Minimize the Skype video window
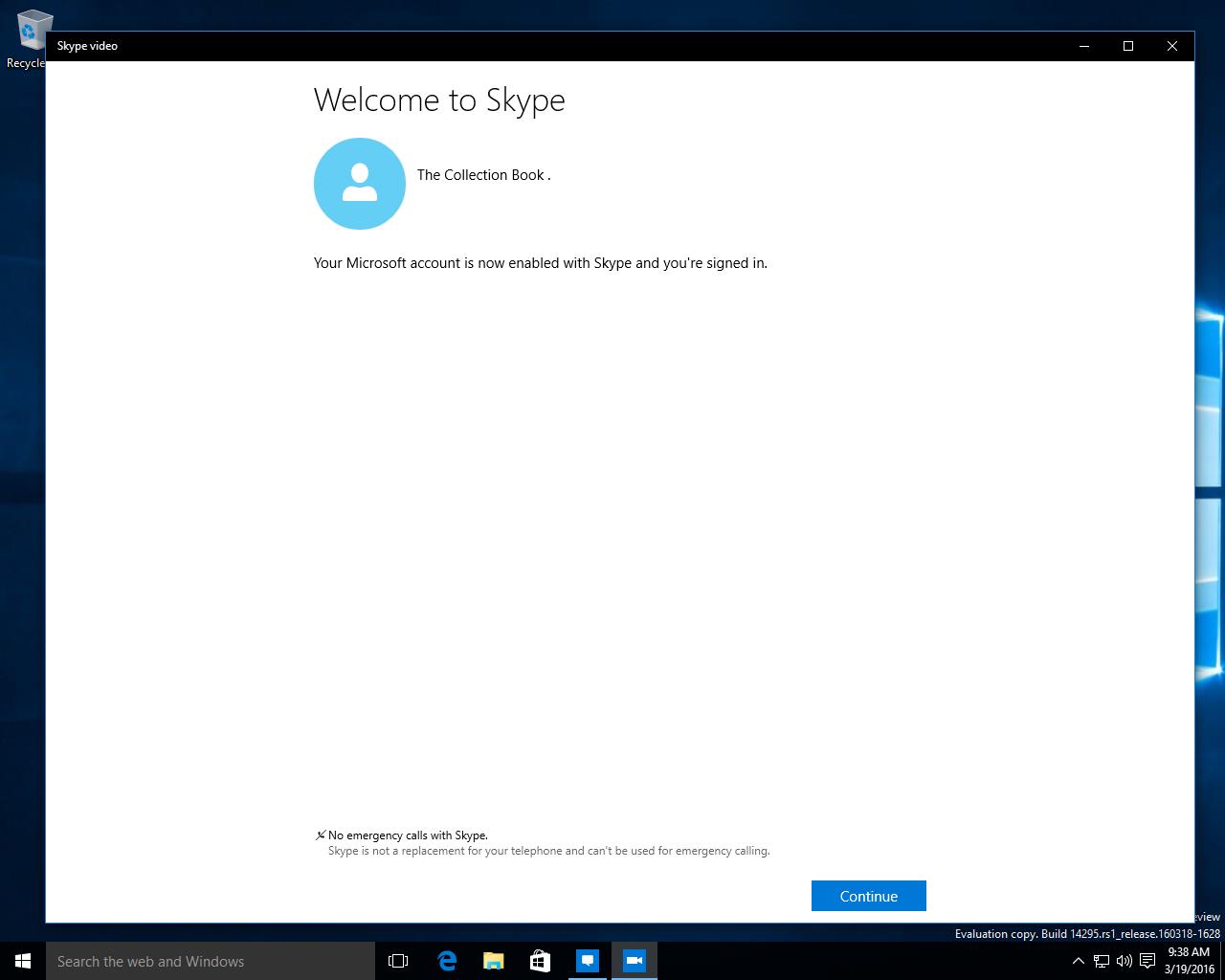The image size is (1225, 980). pos(1084,46)
